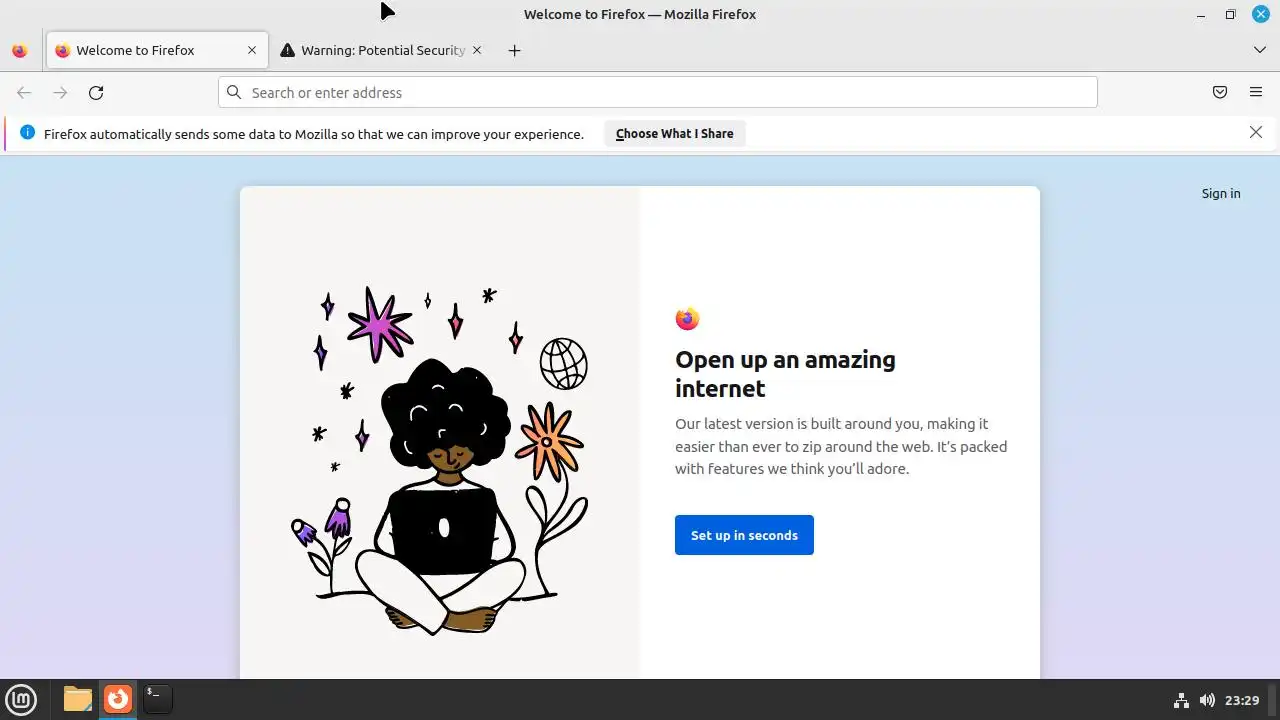Open a new tab with plus icon
This screenshot has width=1280, height=720.
tap(514, 50)
